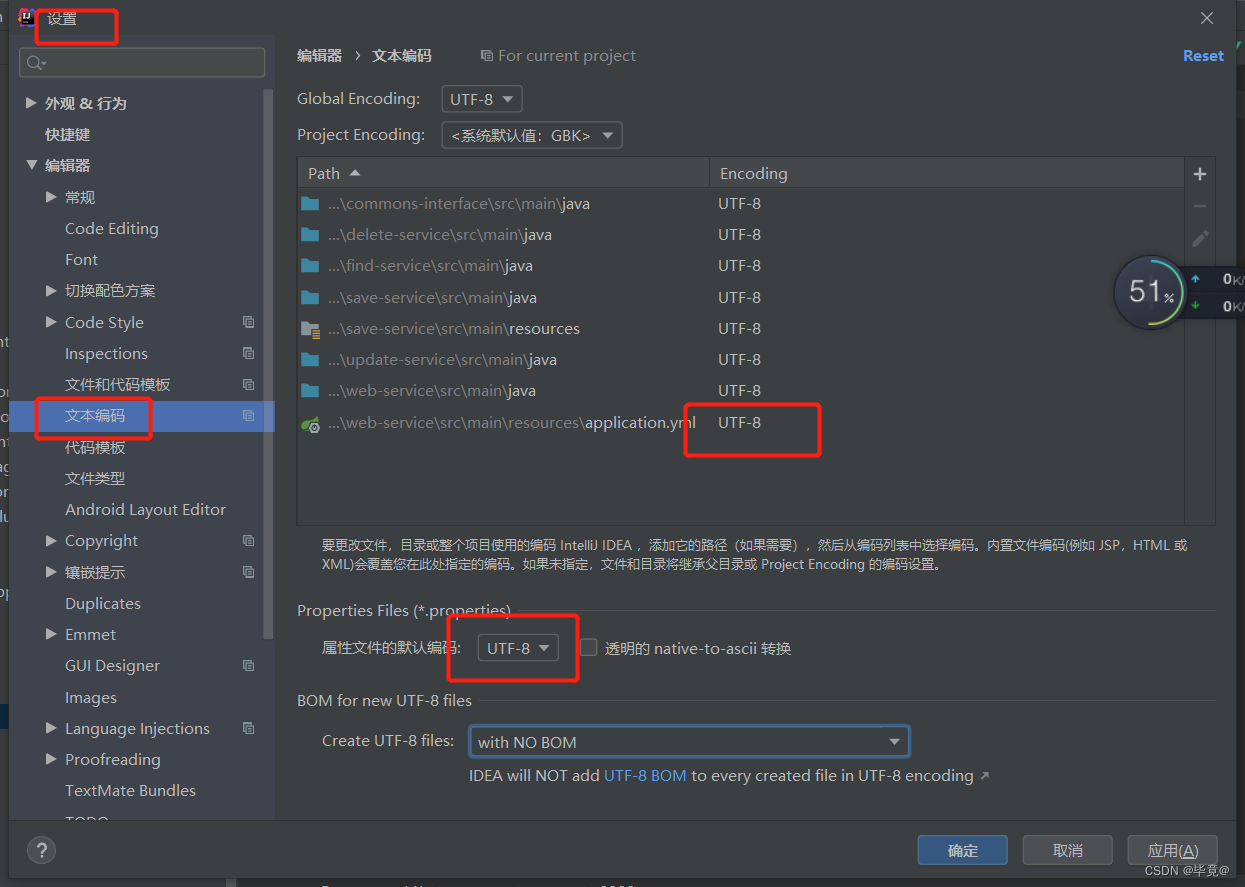Click the Spring leaf icon of application.yml row

tap(310, 423)
